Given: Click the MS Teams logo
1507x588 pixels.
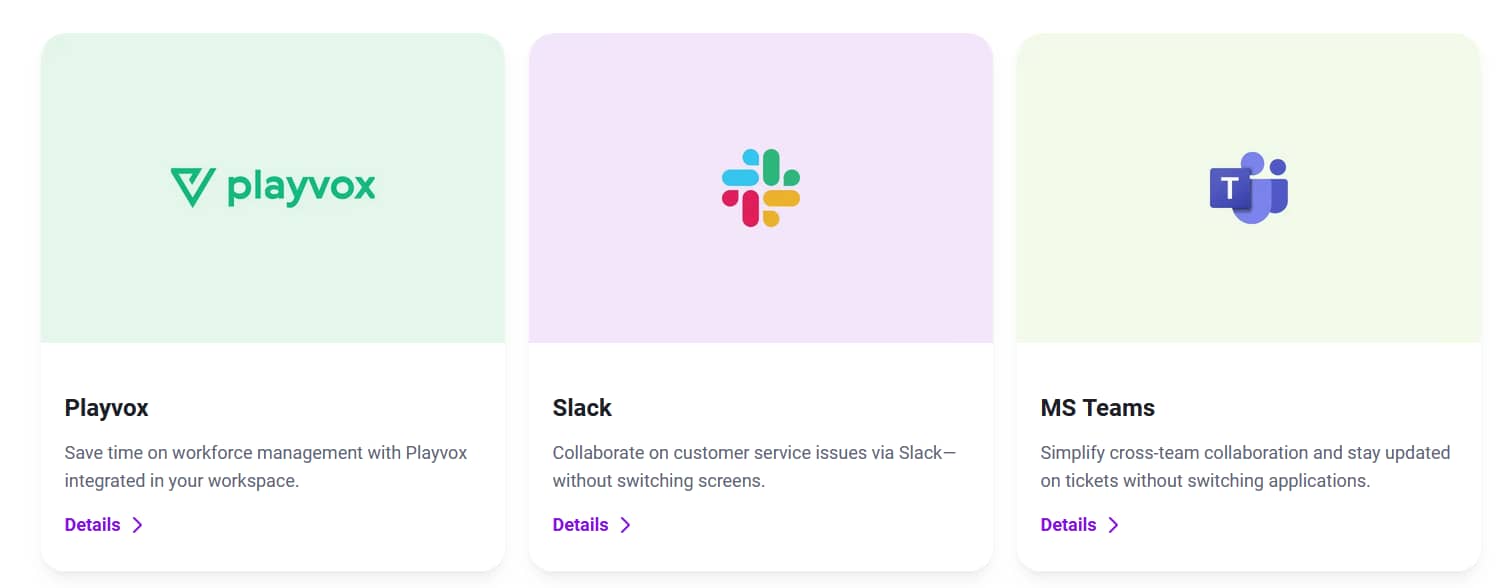Looking at the screenshot, I should [1247, 186].
